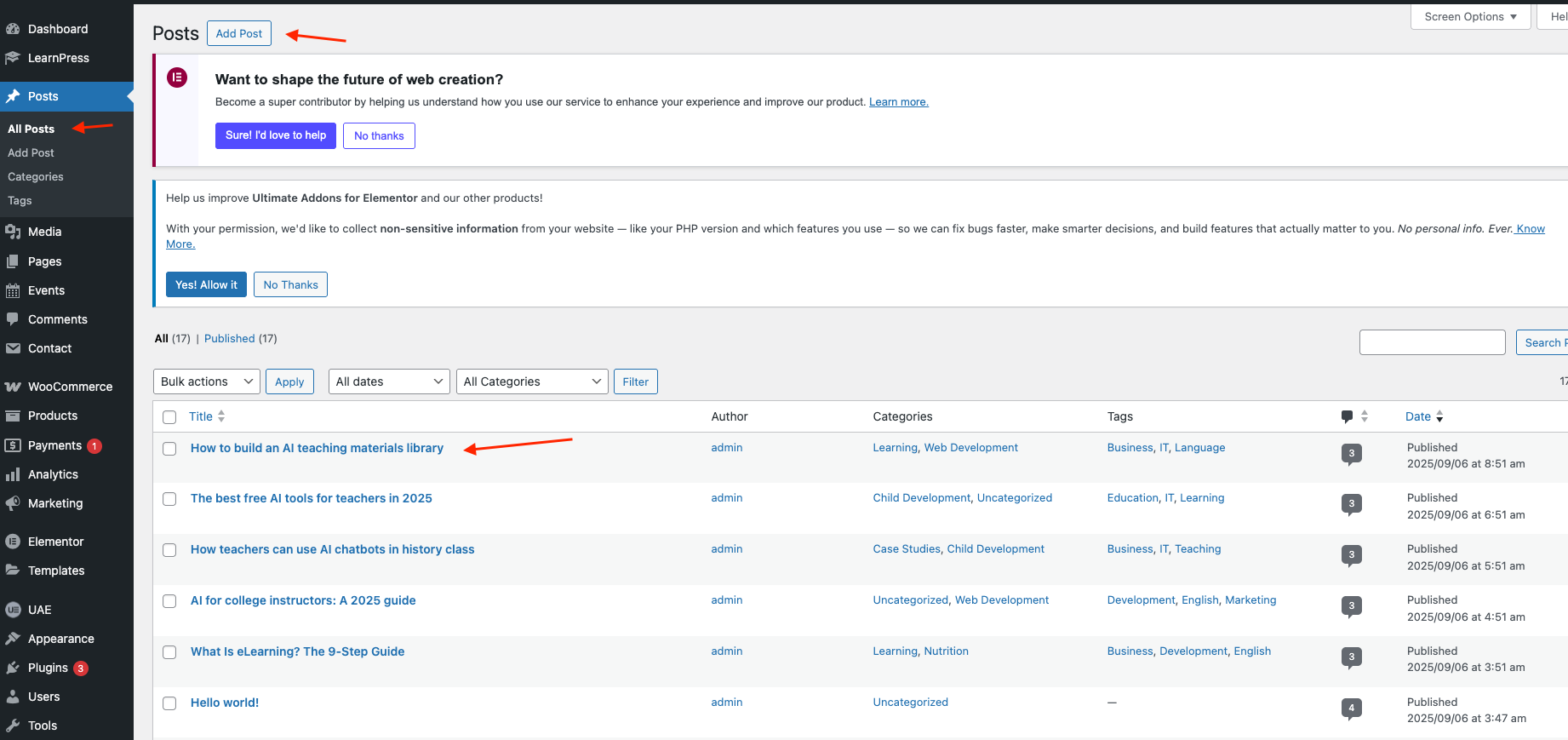Click the Dashboard gauge icon in sidebar

pos(13,29)
